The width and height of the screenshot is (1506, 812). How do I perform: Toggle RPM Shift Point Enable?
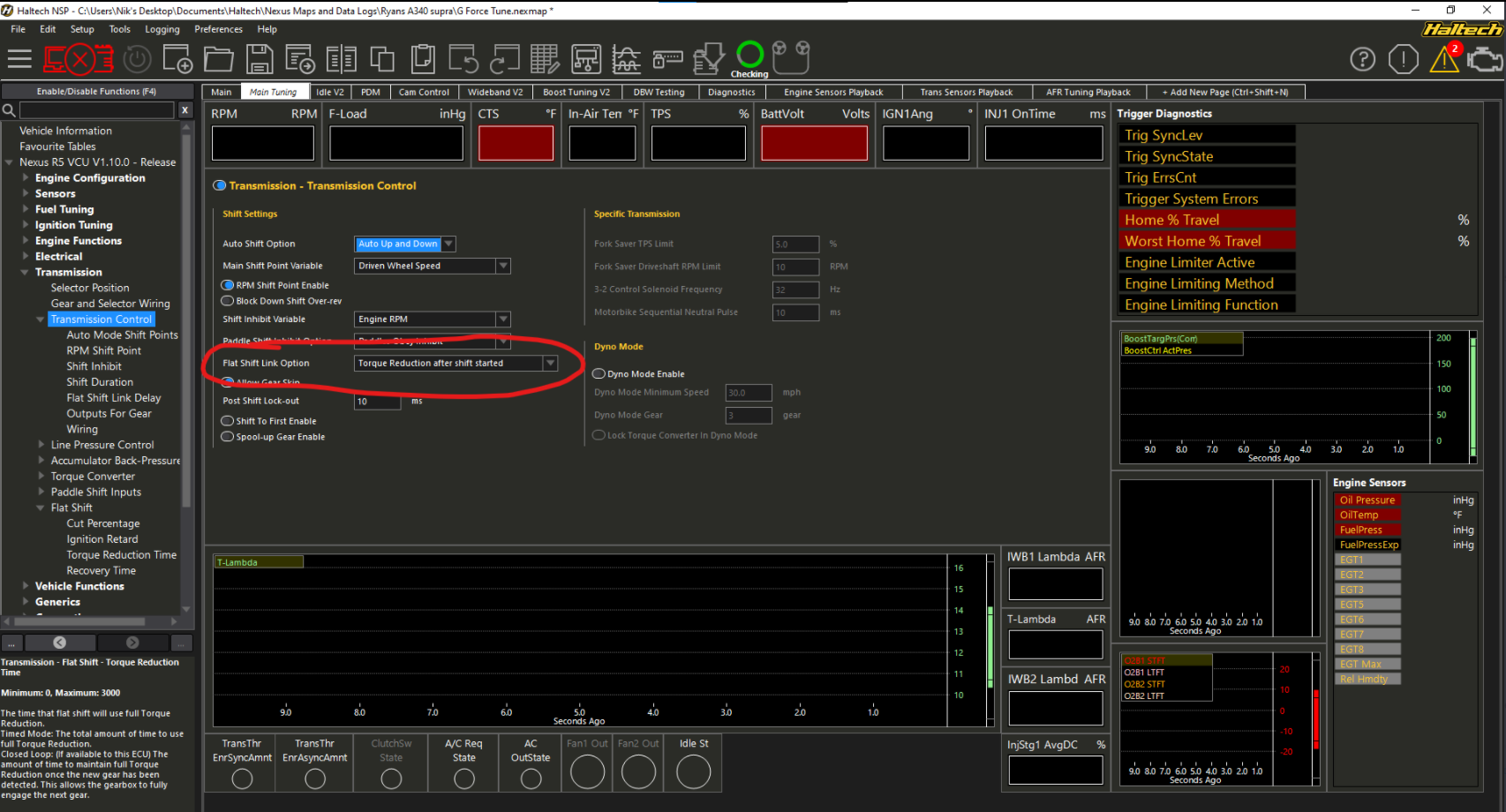[x=228, y=285]
